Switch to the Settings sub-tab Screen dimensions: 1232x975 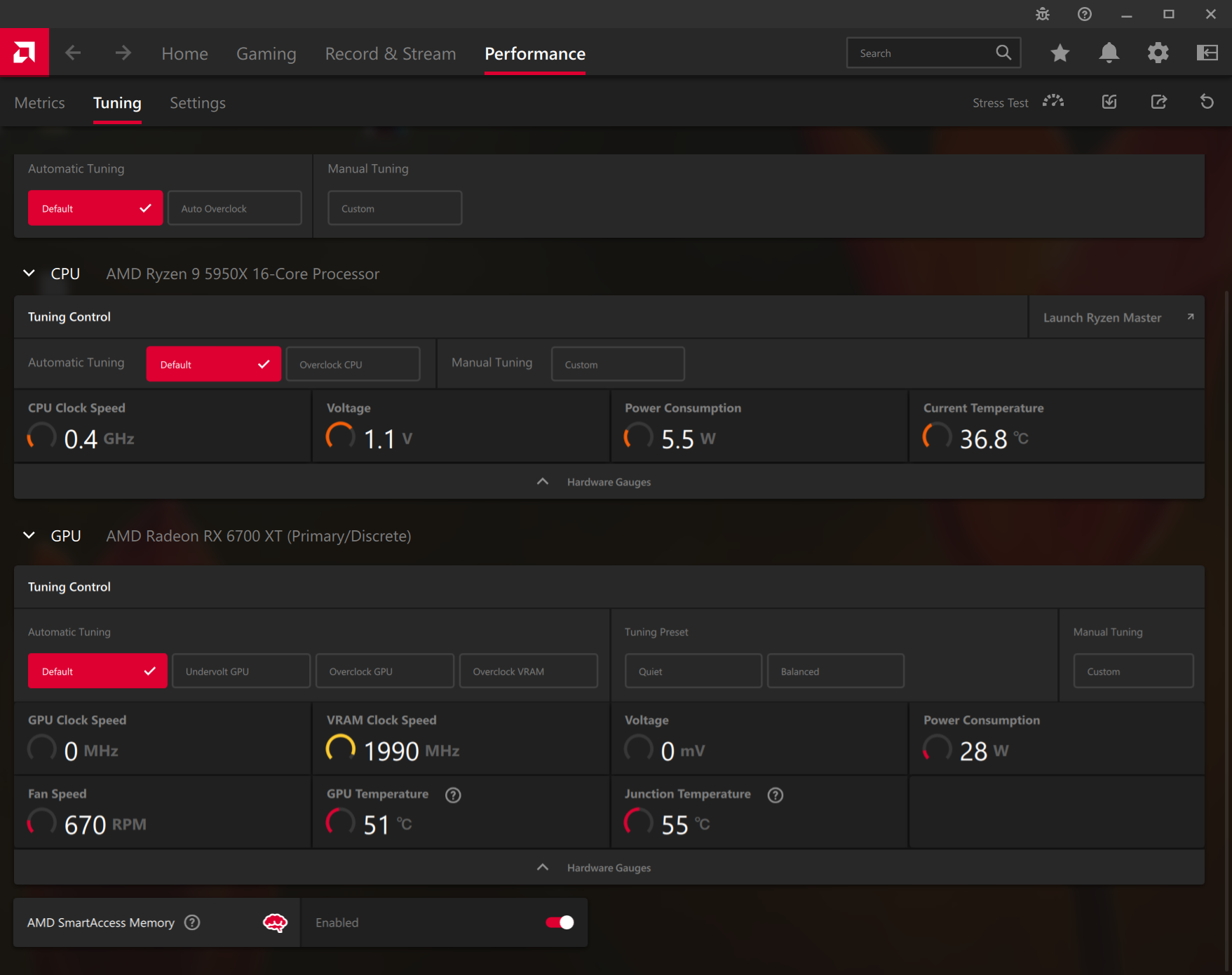point(198,102)
